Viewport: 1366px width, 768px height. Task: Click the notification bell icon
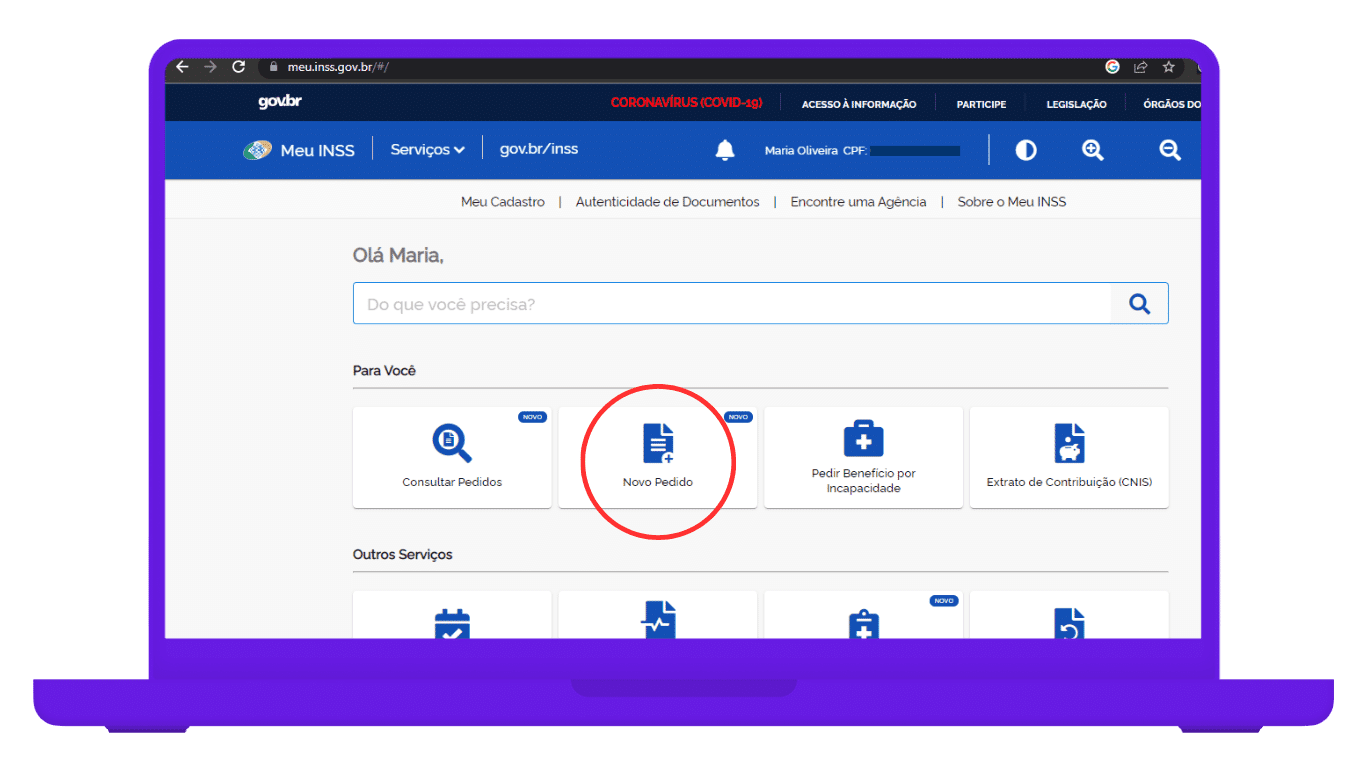tap(725, 150)
